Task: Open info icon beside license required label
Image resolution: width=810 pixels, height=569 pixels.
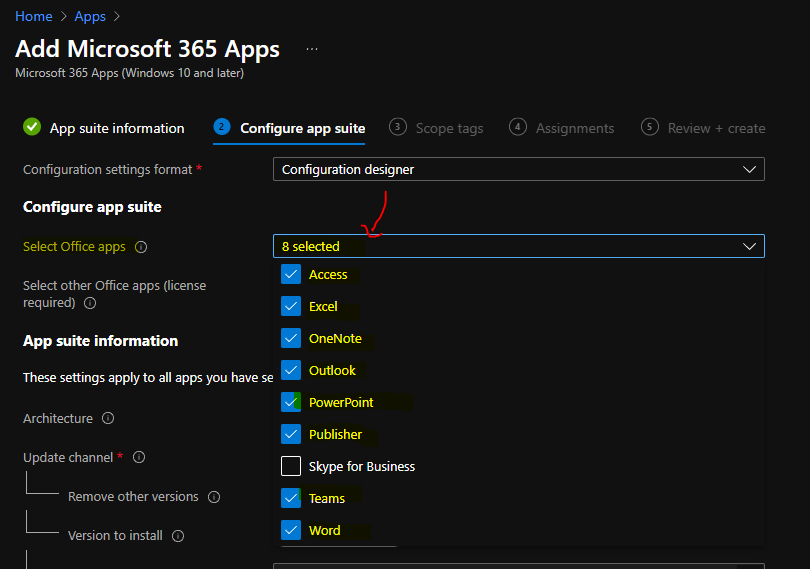Action: point(90,303)
